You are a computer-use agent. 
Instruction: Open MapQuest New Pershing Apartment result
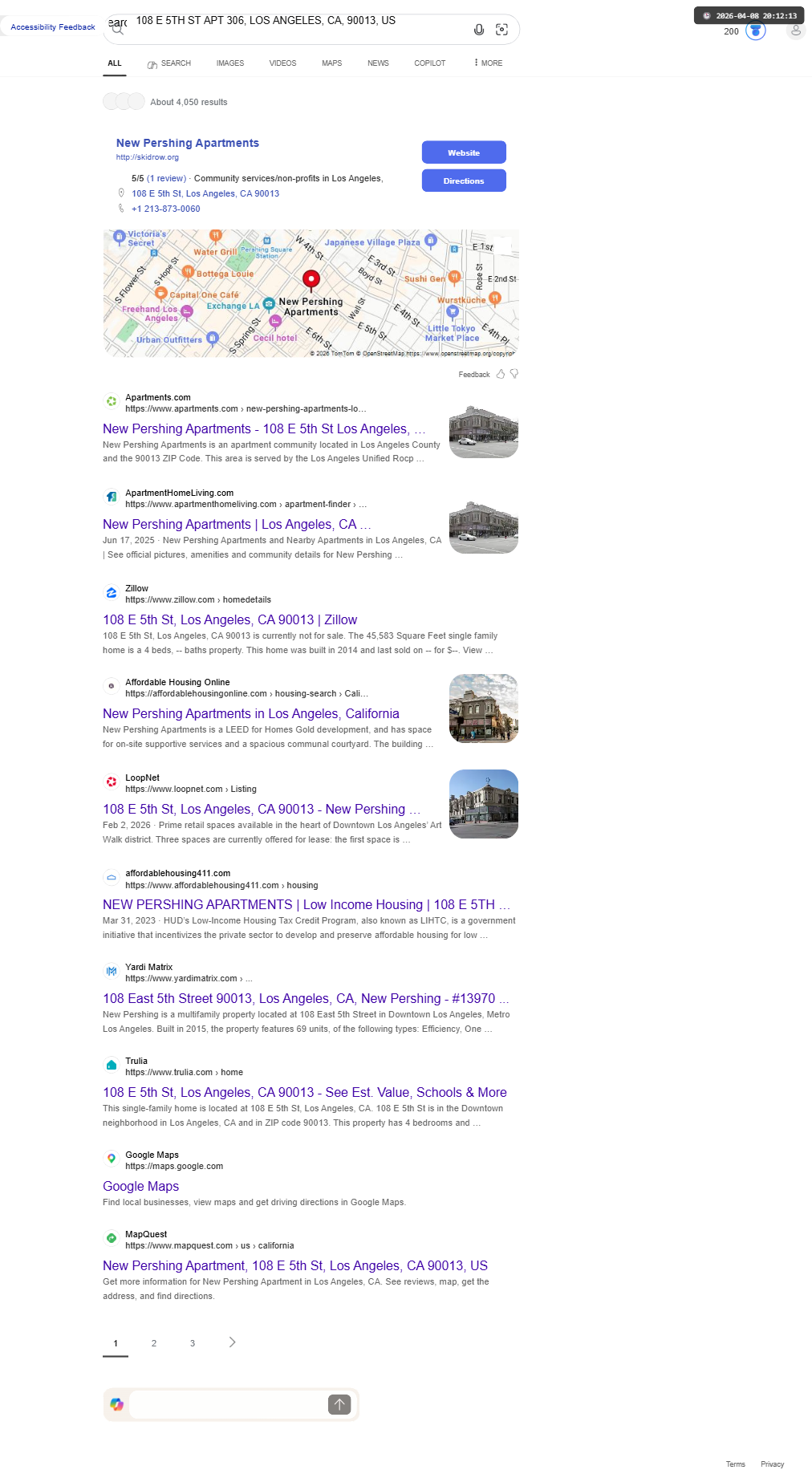(295, 1266)
